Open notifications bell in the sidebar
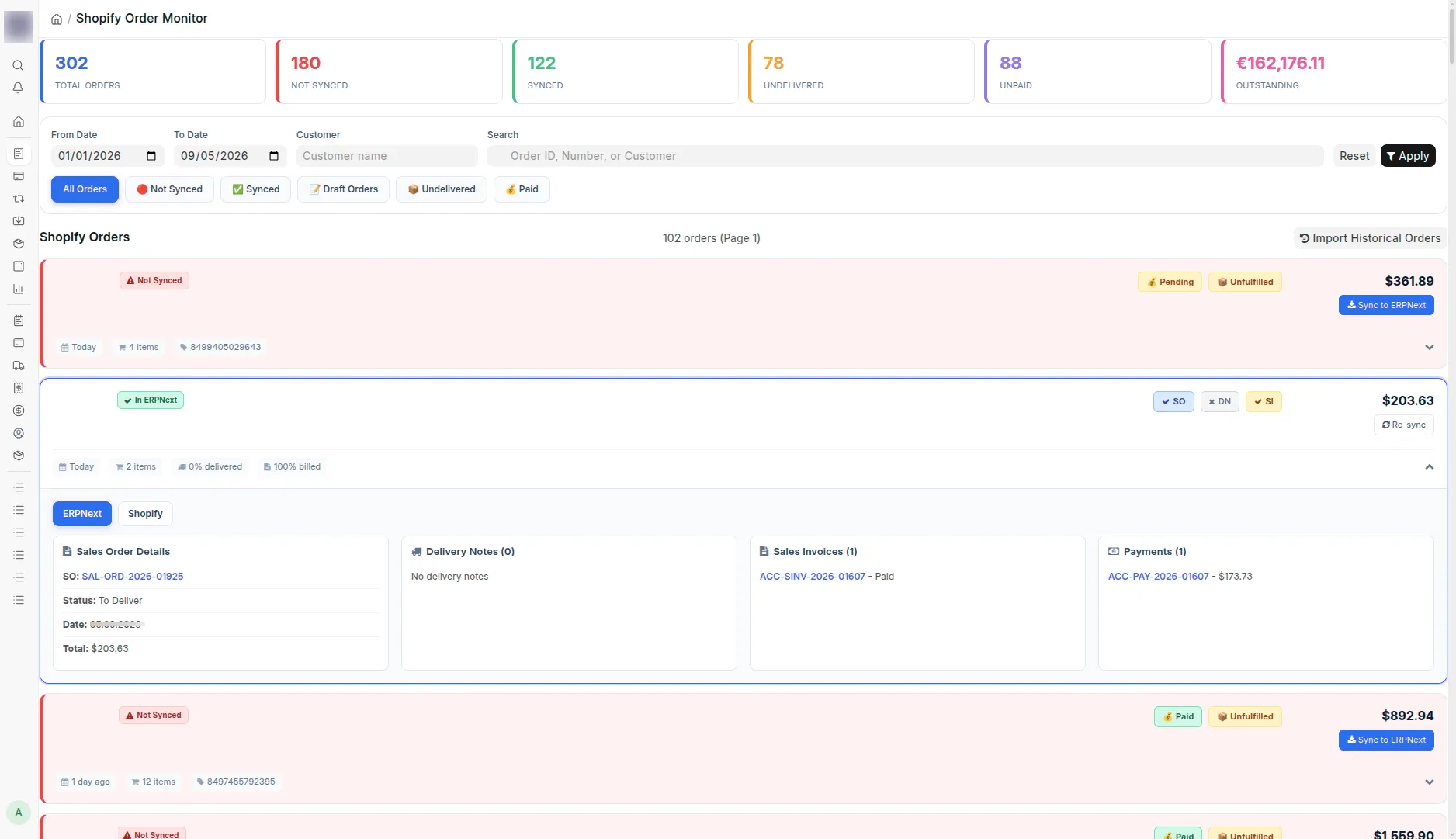 [x=18, y=88]
